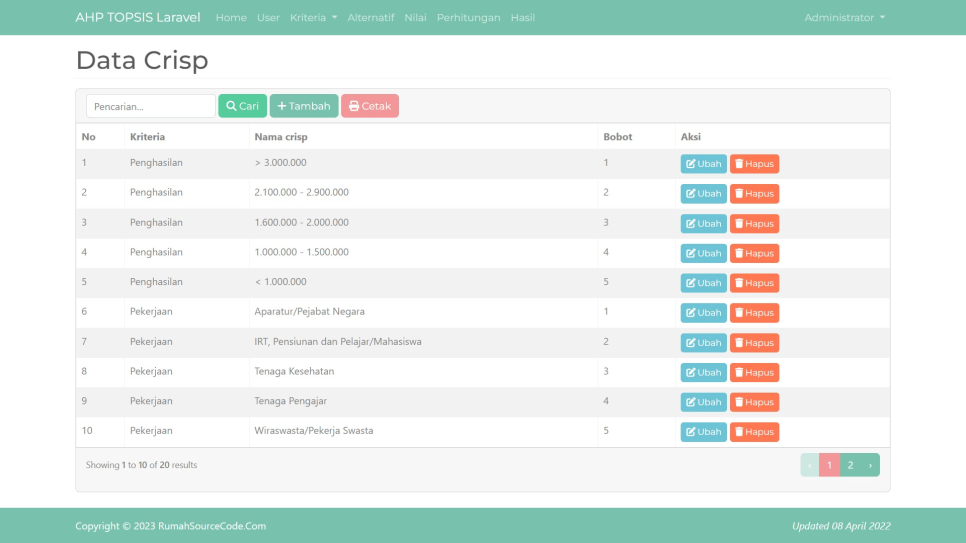The height and width of the screenshot is (543, 966).
Task: Expand the Kriteria dropdown menu
Action: click(314, 17)
